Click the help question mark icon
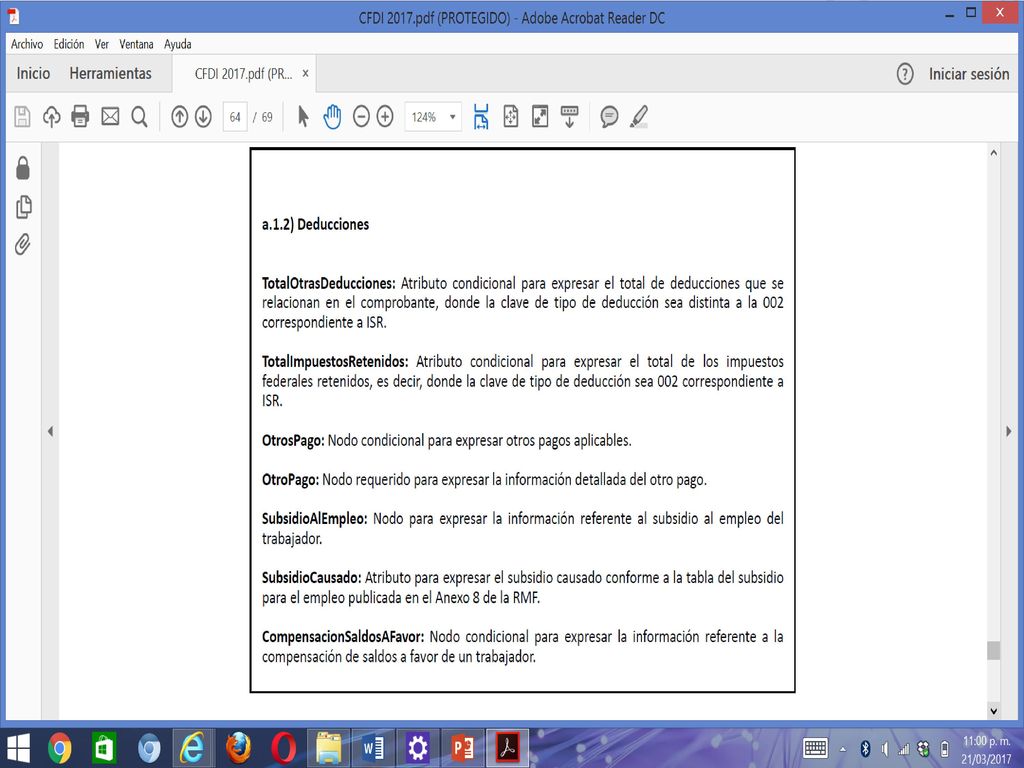The image size is (1024, 768). pyautogui.click(x=904, y=74)
